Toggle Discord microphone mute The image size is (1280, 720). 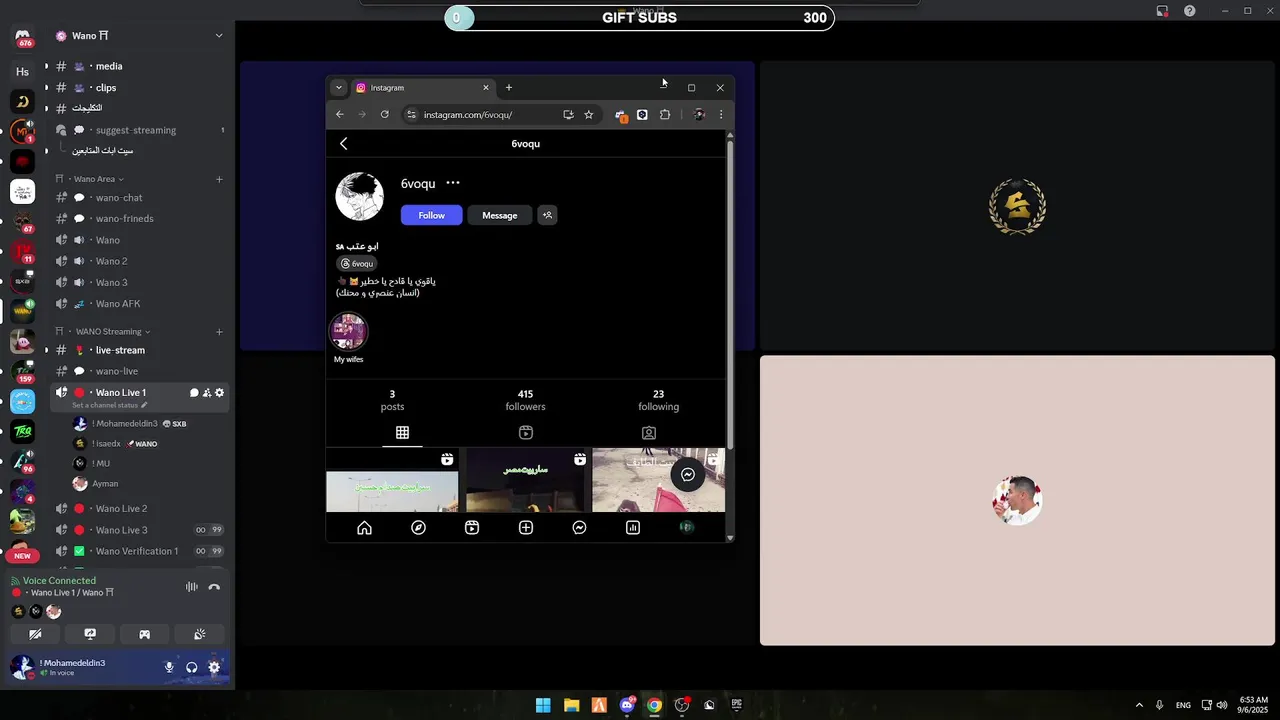pyautogui.click(x=169, y=667)
